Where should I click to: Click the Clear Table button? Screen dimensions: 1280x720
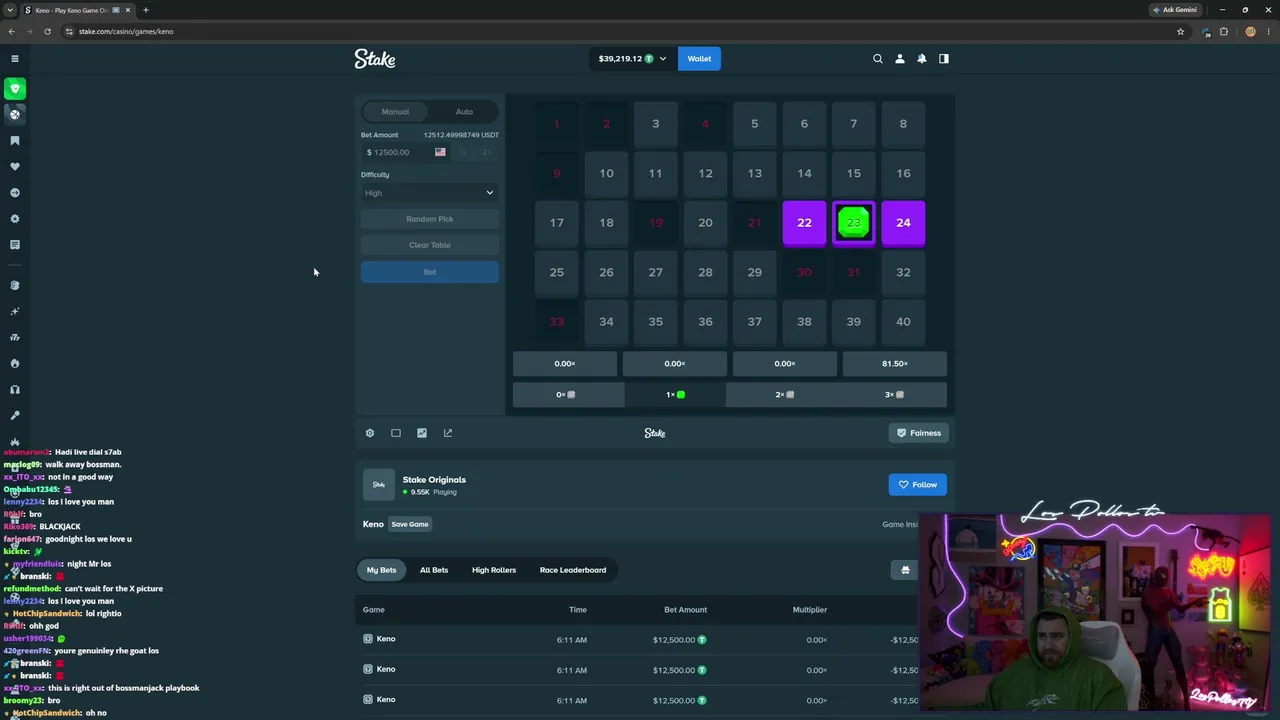coord(430,245)
